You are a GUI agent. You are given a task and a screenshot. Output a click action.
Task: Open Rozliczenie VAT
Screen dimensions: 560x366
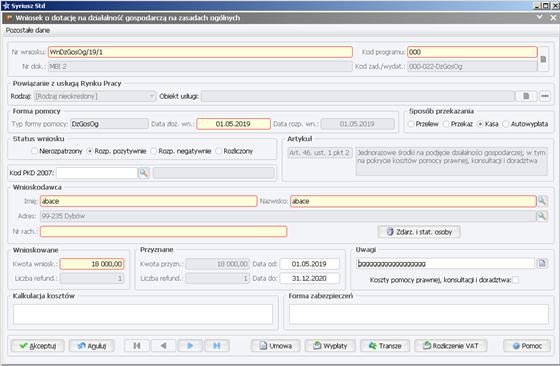[451, 346]
